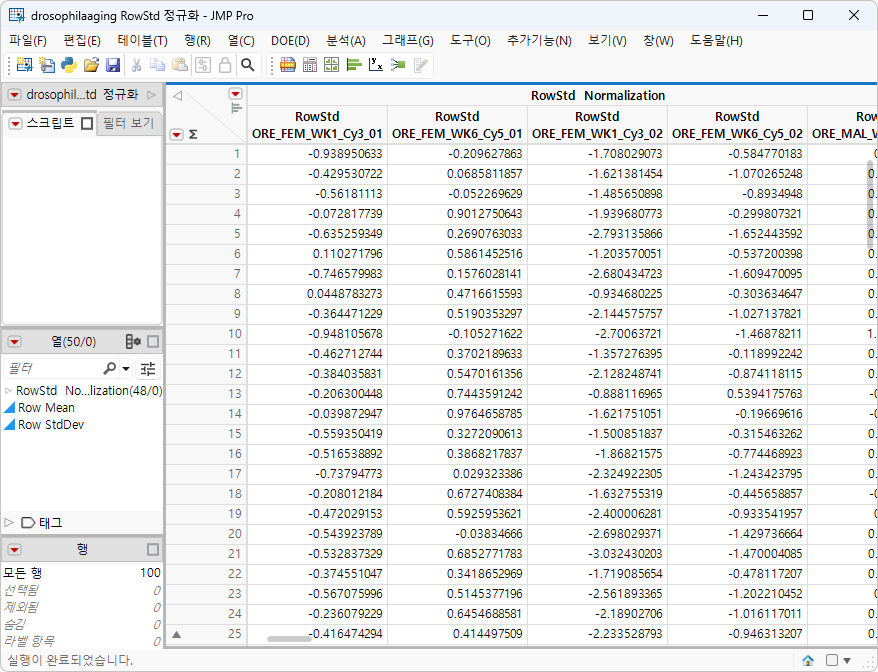Click the Paste clipboard icon
Screen dimensions: 878x672
(180, 65)
